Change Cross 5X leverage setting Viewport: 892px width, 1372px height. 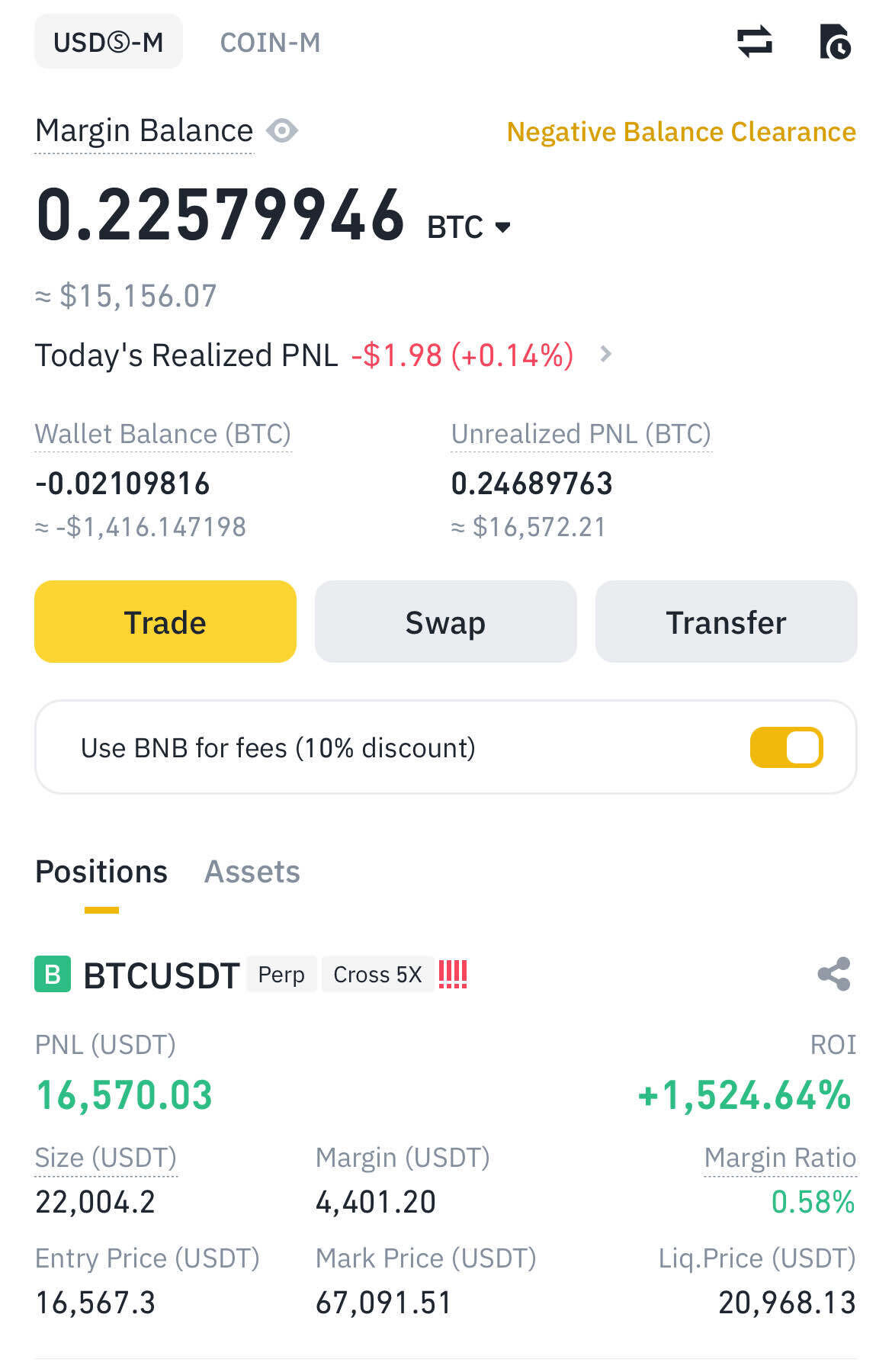[x=377, y=975]
